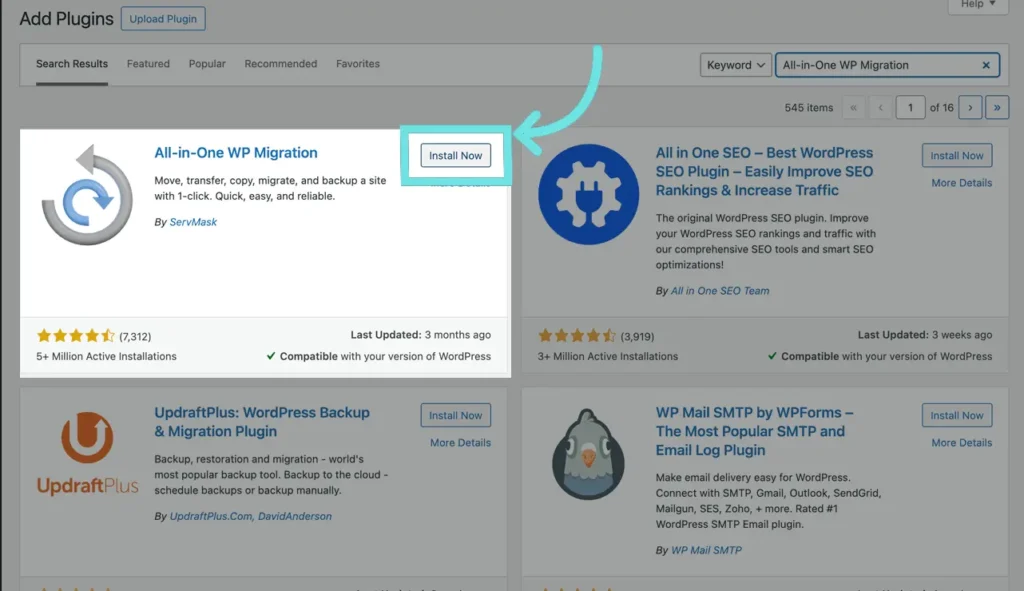Install UpdraftPlus plugin now
This screenshot has height=591, width=1024.
[455, 415]
